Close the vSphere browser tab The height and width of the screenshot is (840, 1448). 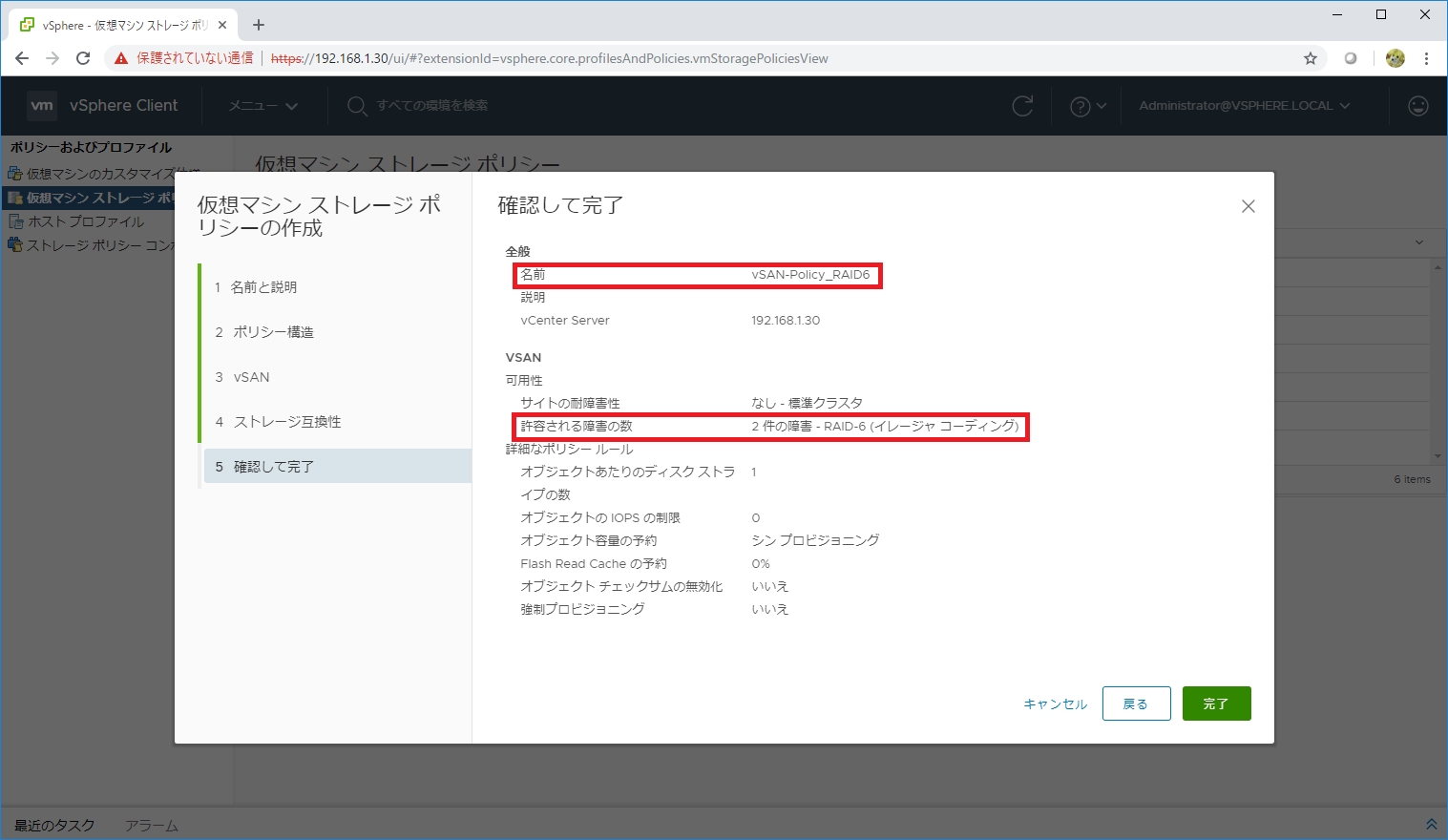tap(223, 25)
